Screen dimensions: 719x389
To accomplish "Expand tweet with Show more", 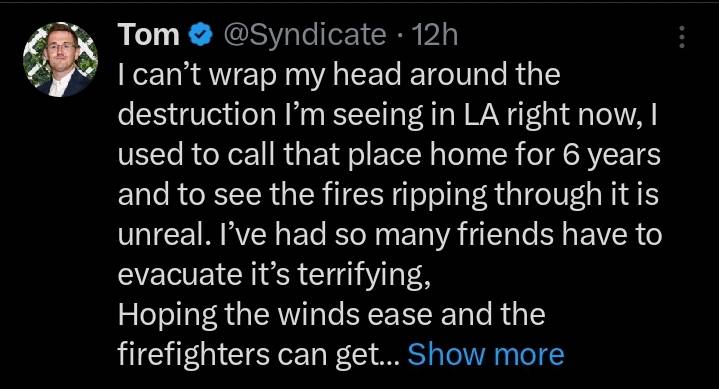I will pyautogui.click(x=486, y=355).
